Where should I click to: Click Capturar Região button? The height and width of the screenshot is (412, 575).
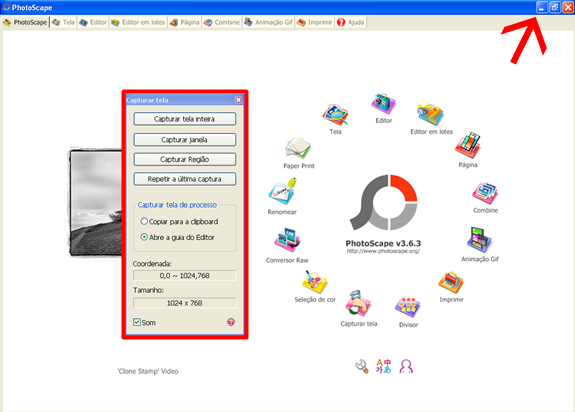184,159
